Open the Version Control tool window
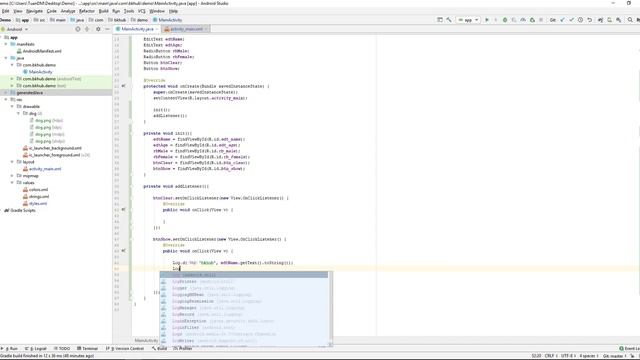Image resolution: width=640 pixels, height=360 pixels. (125, 349)
